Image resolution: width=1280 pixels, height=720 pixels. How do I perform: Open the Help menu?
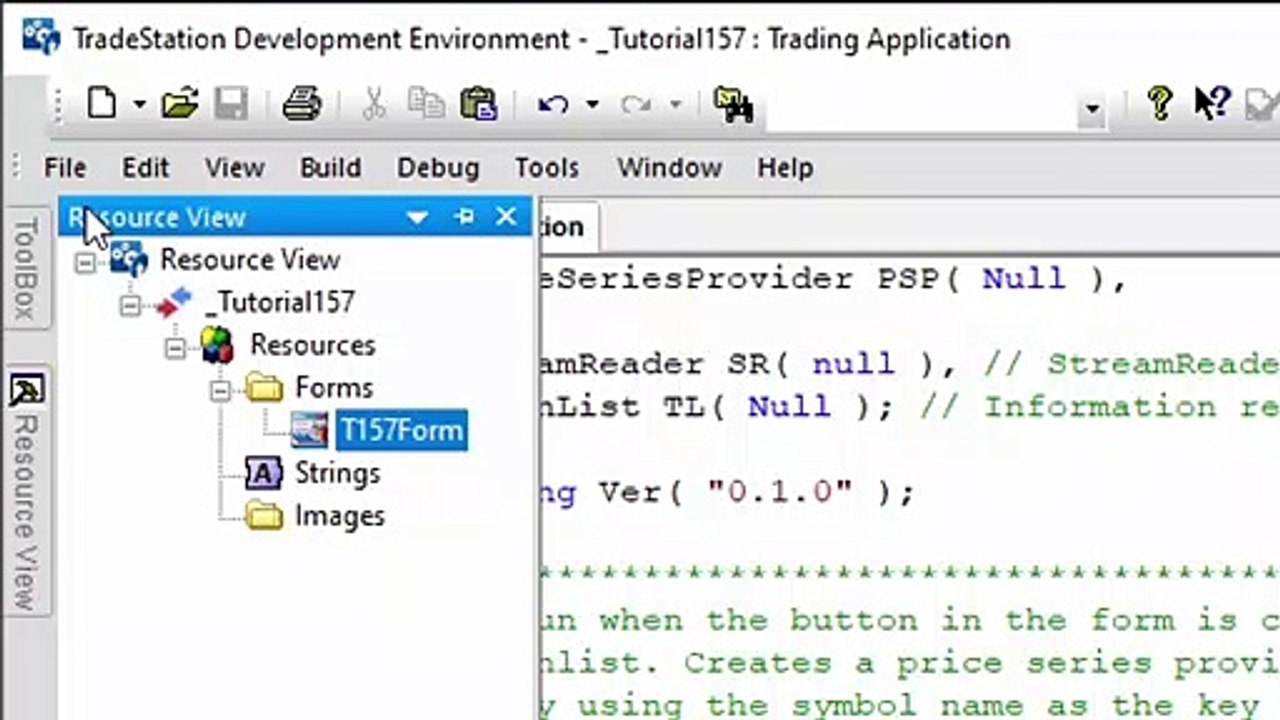click(785, 168)
